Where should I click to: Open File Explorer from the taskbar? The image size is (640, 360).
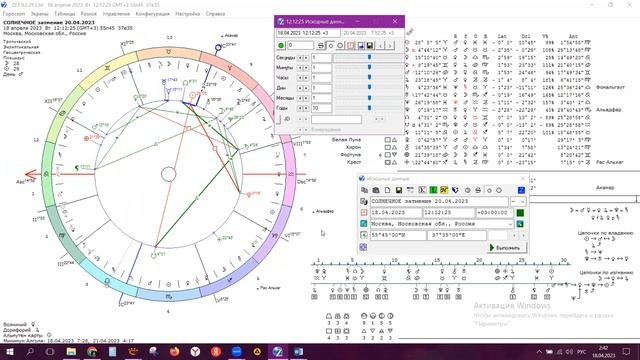click(x=71, y=351)
